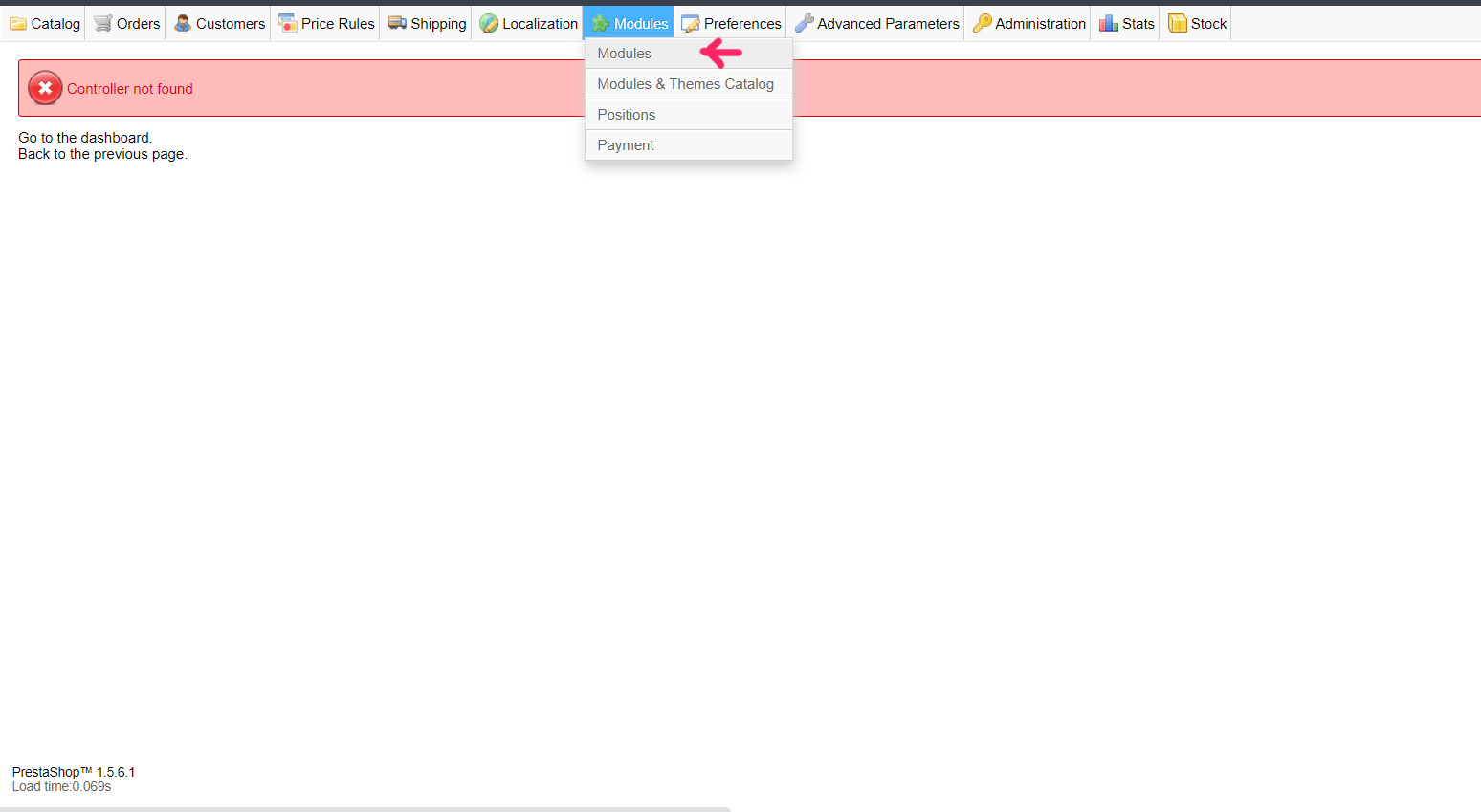Click the Localization globe icon

pyautogui.click(x=489, y=23)
